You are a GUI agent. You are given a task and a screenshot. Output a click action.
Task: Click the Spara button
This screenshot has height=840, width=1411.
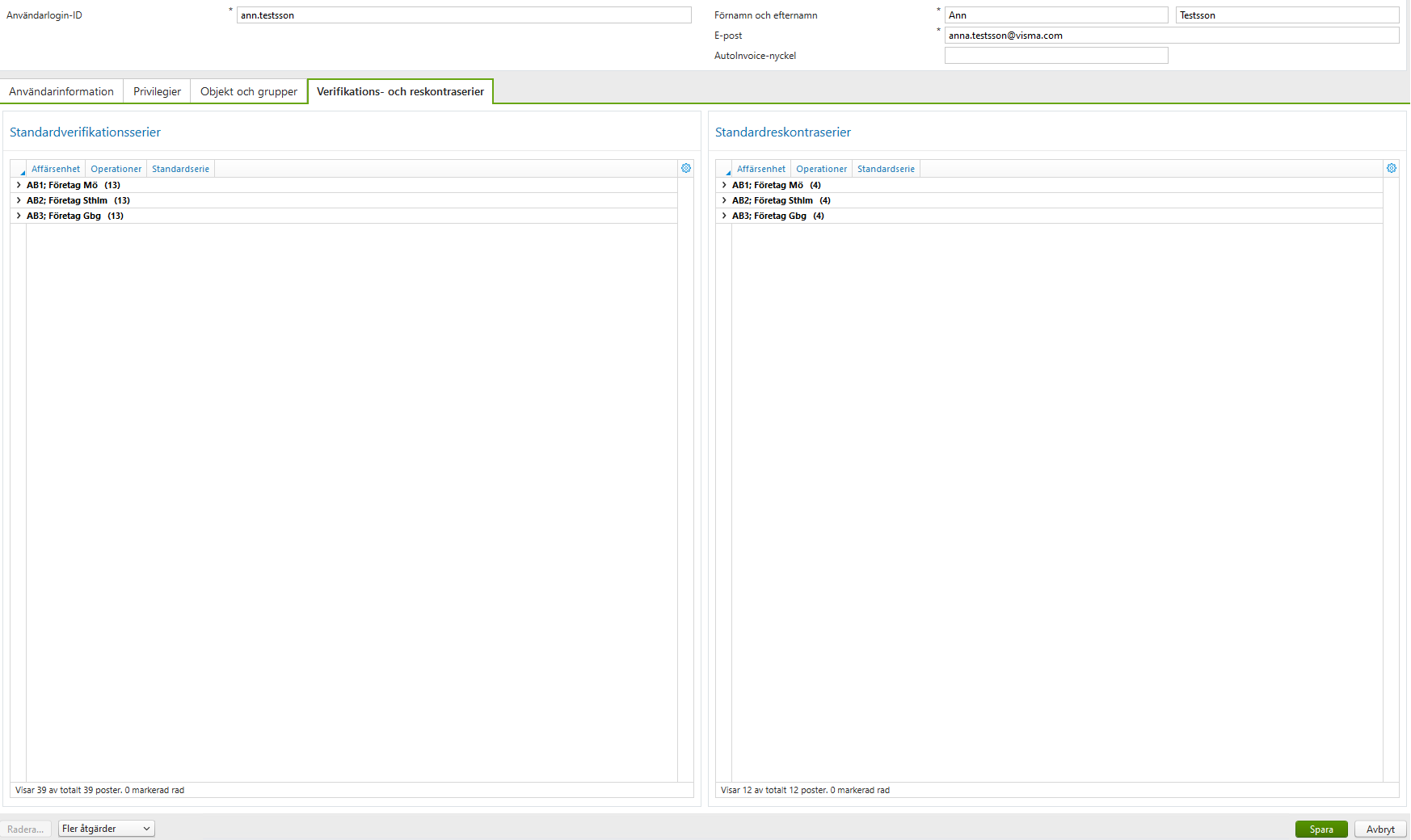(1321, 829)
